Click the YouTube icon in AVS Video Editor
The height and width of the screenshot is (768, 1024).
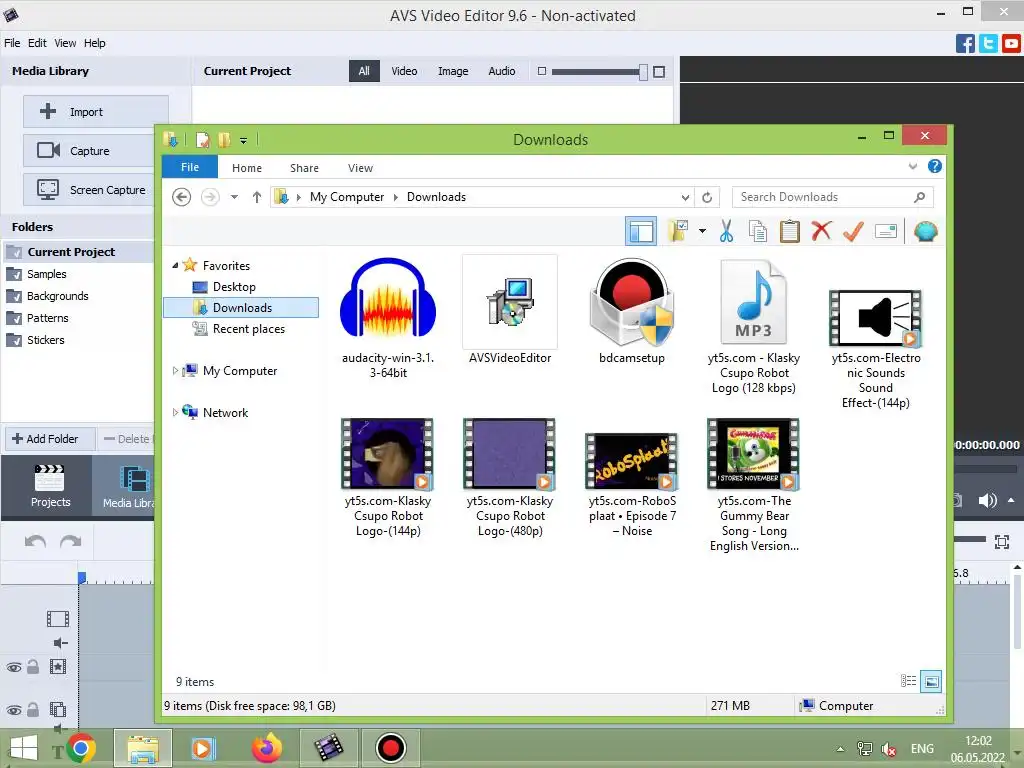pos(1011,44)
